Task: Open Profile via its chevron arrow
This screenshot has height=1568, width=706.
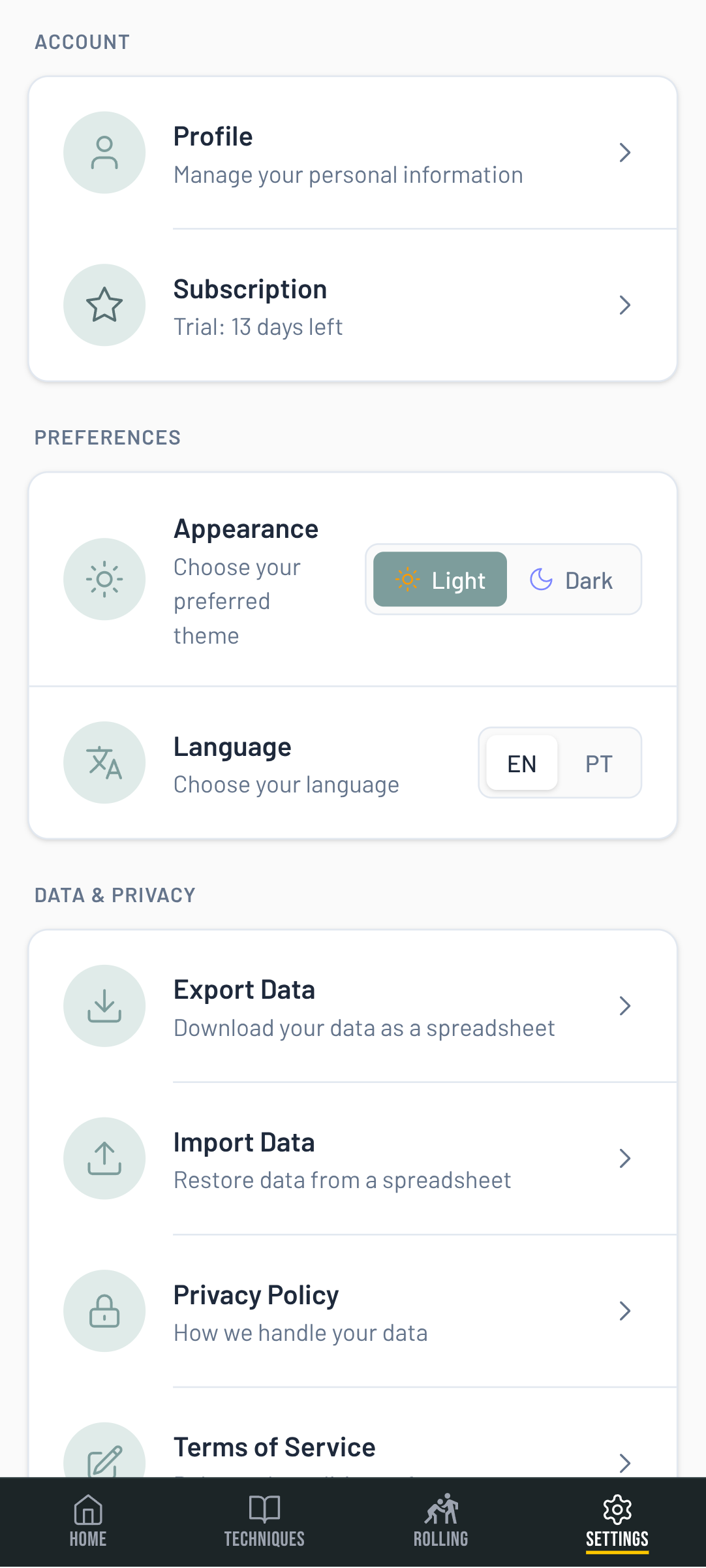Action: click(624, 153)
